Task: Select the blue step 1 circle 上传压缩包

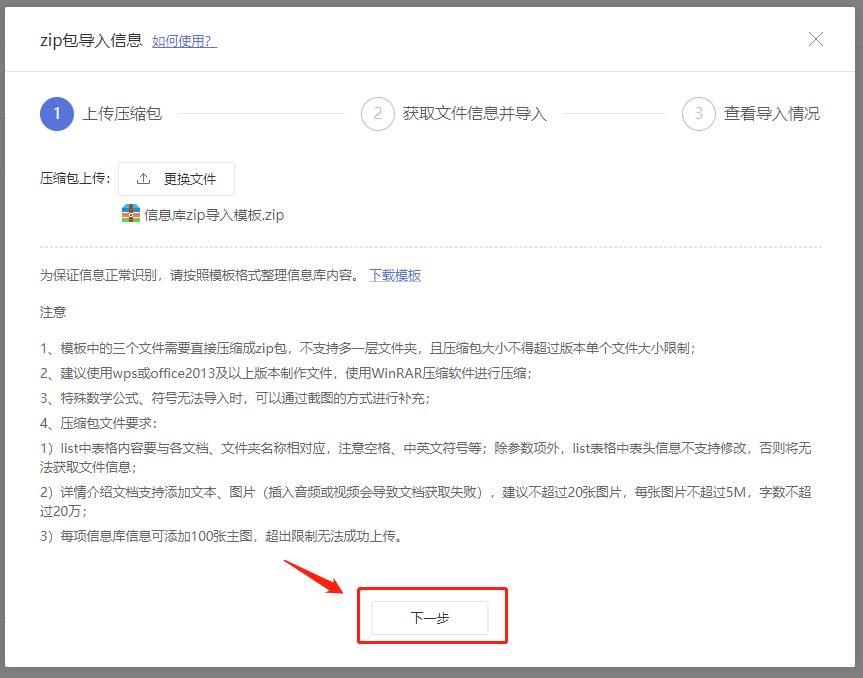Action: (x=57, y=114)
